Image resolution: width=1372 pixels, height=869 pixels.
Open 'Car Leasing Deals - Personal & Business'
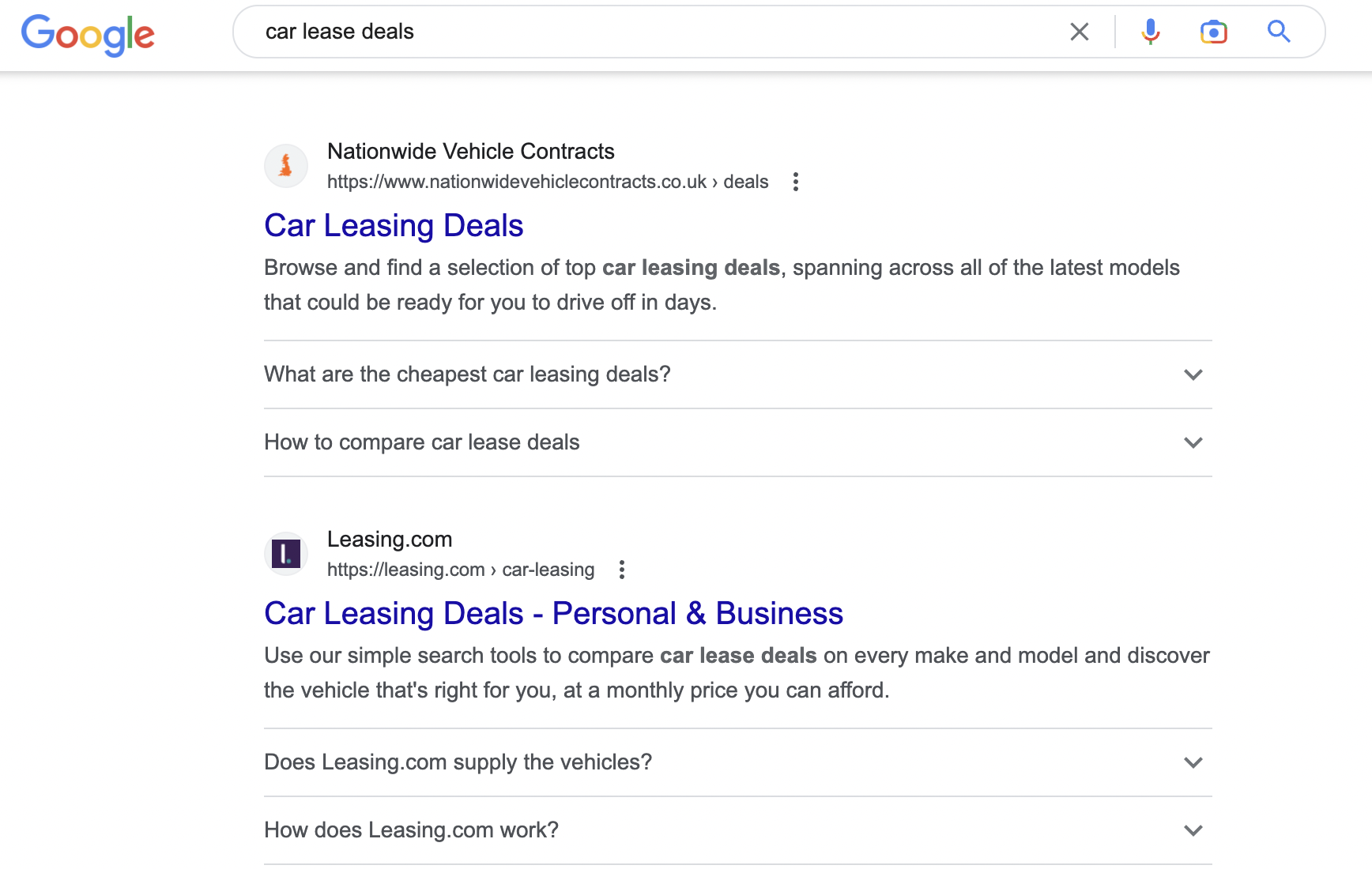point(553,614)
